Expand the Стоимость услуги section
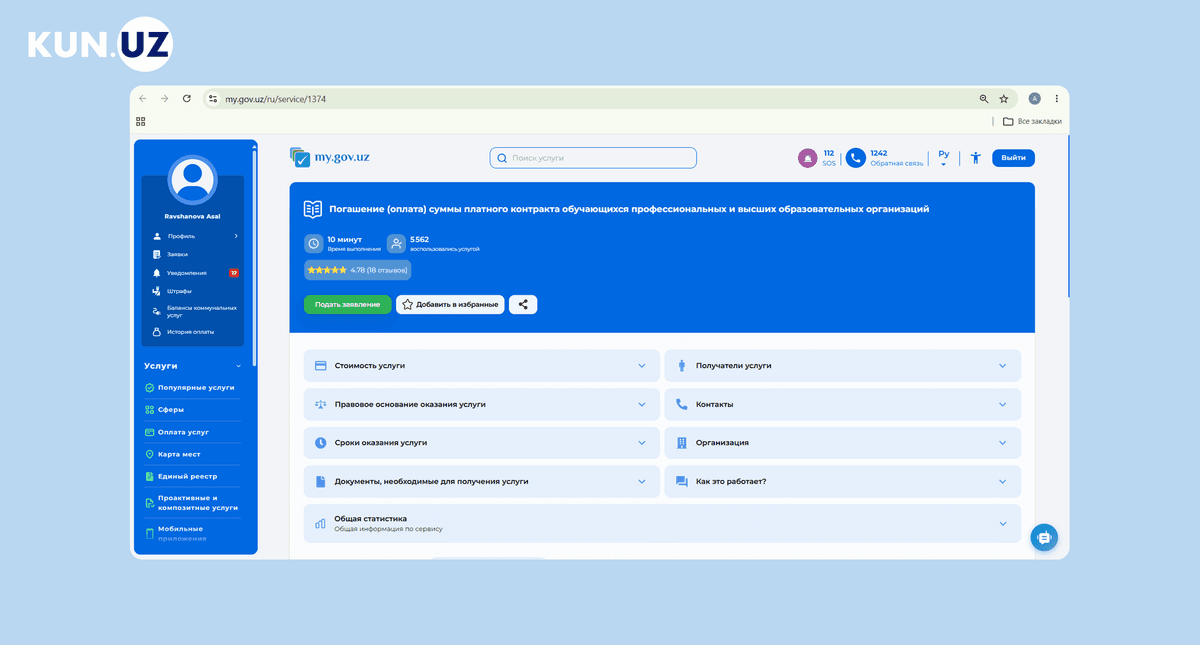Viewport: 1200px width, 645px height. [482, 366]
